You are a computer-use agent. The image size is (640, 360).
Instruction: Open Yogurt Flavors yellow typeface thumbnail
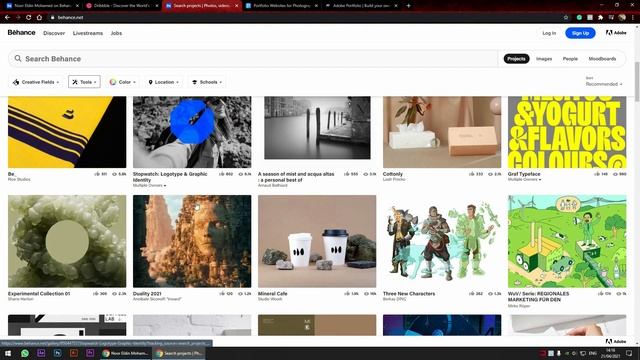point(567,132)
